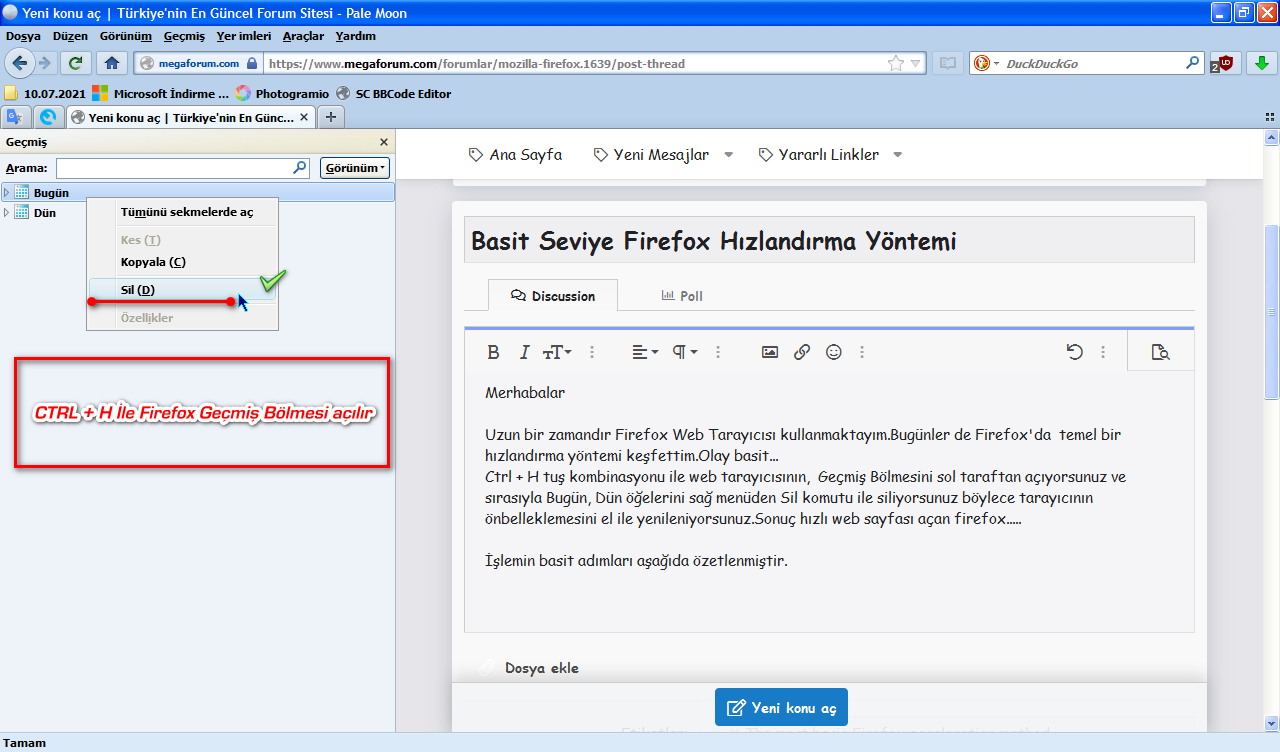
Task: Open Microsoft İndirme bookmark
Action: (160, 94)
